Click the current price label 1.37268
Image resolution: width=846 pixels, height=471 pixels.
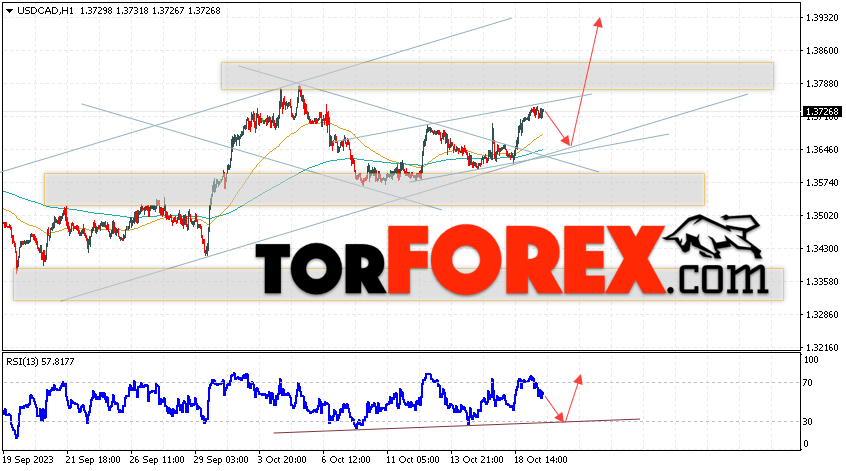[x=822, y=112]
